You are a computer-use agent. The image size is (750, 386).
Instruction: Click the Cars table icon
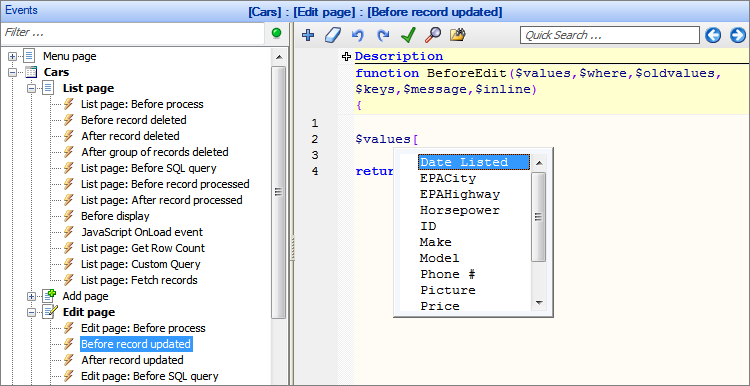tap(31, 72)
